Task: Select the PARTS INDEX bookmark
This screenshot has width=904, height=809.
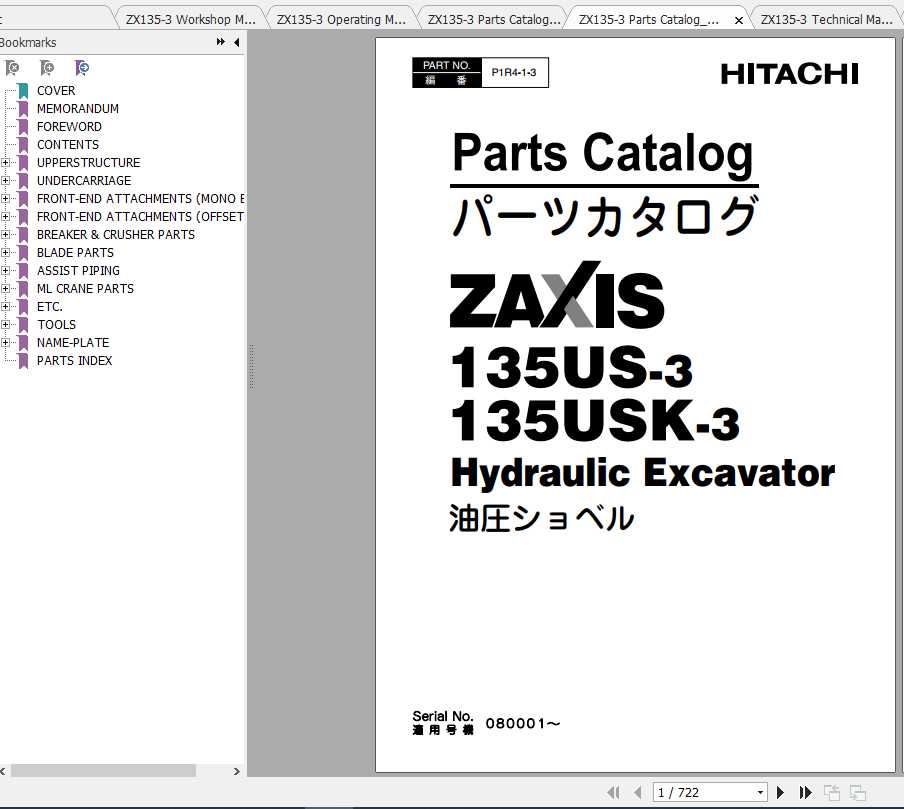Action: pos(74,360)
